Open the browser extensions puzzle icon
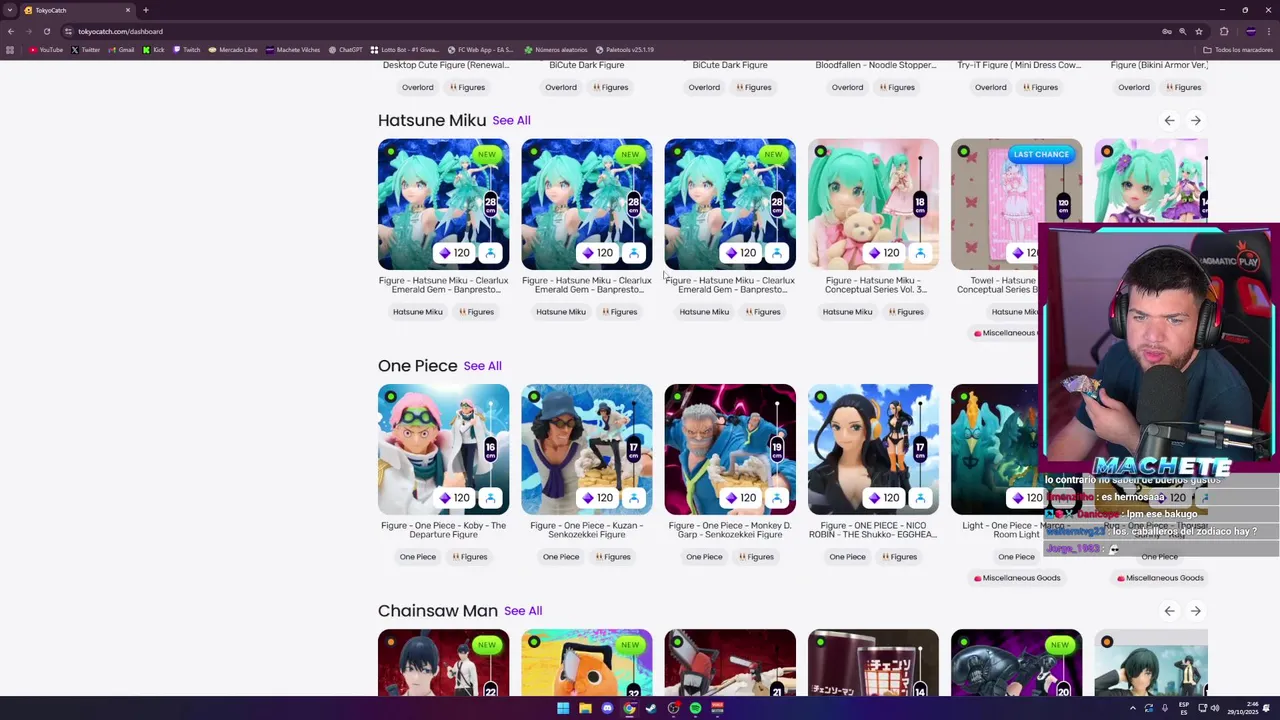This screenshot has width=1280, height=720. point(1224,31)
